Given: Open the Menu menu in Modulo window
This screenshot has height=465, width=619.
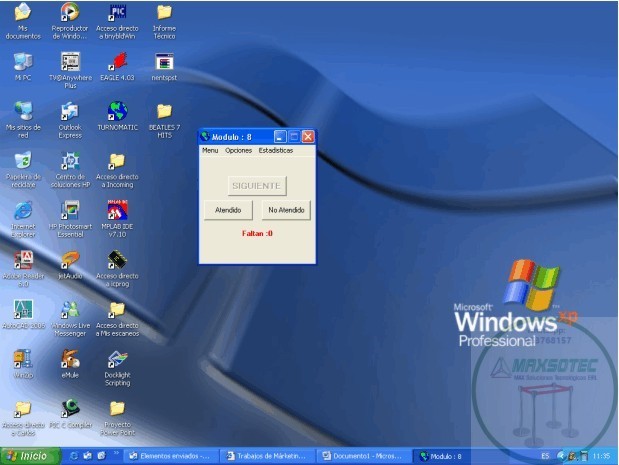Looking at the screenshot, I should click(210, 150).
